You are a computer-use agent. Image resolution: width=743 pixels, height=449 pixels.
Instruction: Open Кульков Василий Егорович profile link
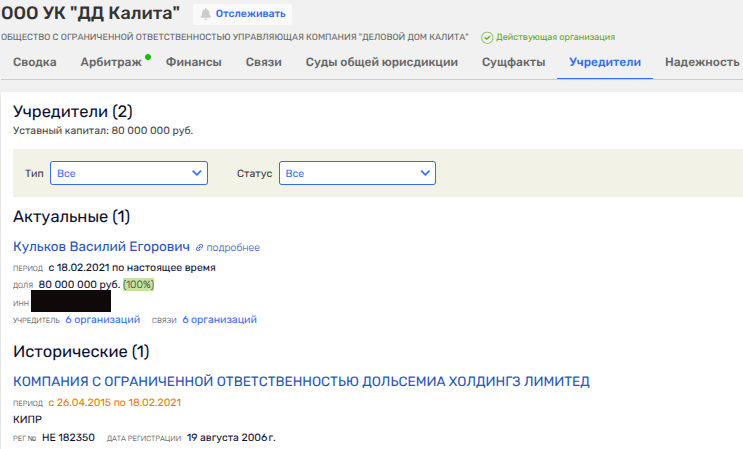[x=101, y=246]
